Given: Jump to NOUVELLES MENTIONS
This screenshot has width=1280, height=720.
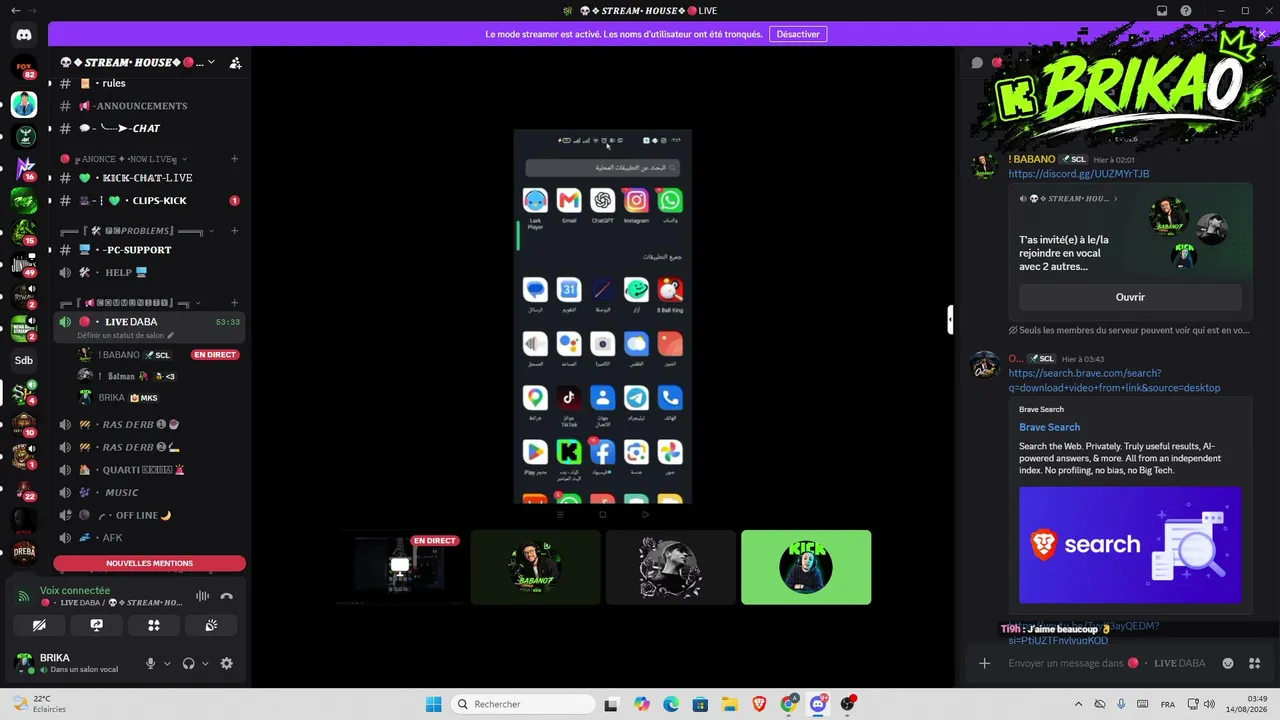Looking at the screenshot, I should click(x=149, y=563).
